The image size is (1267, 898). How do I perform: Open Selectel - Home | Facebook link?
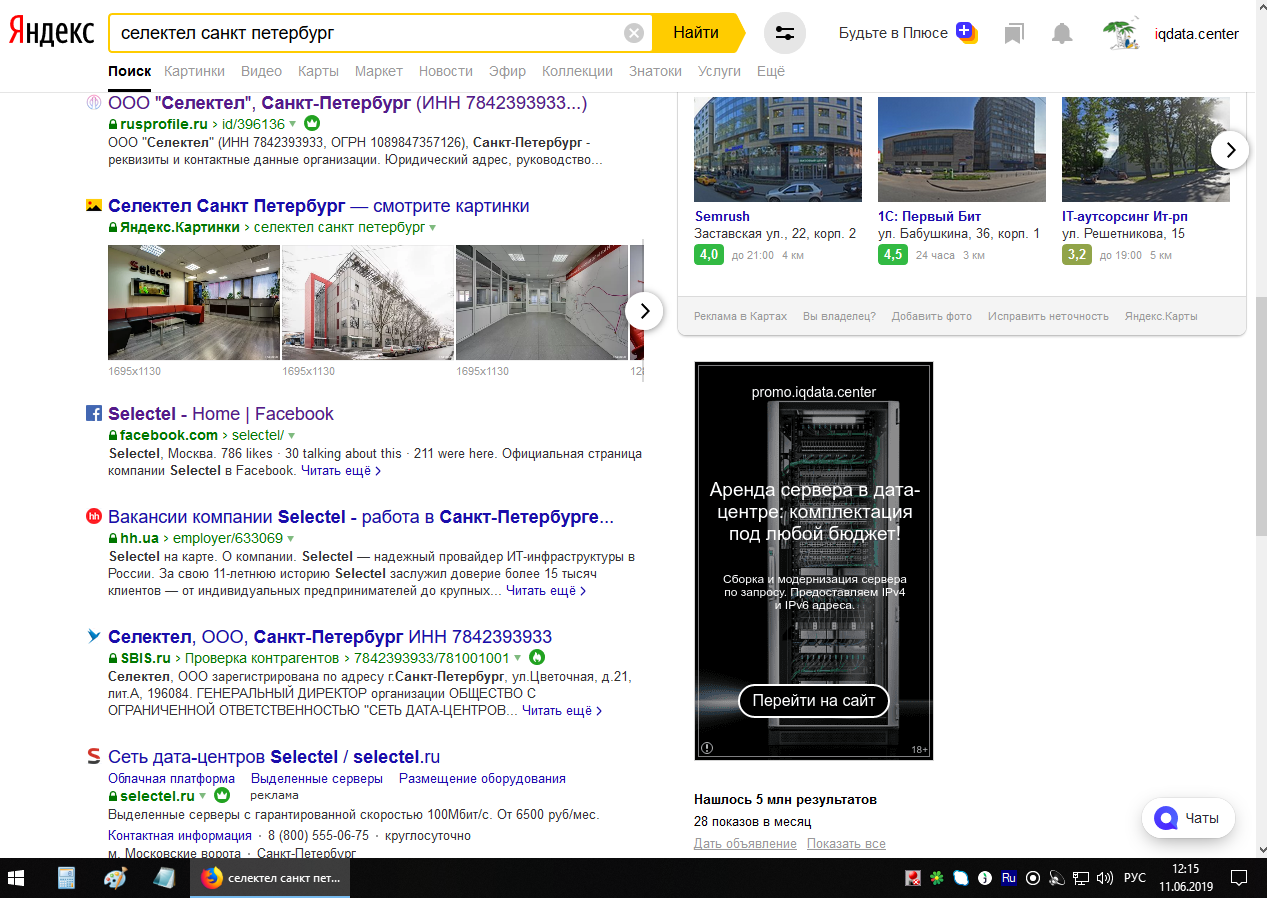pos(221,413)
